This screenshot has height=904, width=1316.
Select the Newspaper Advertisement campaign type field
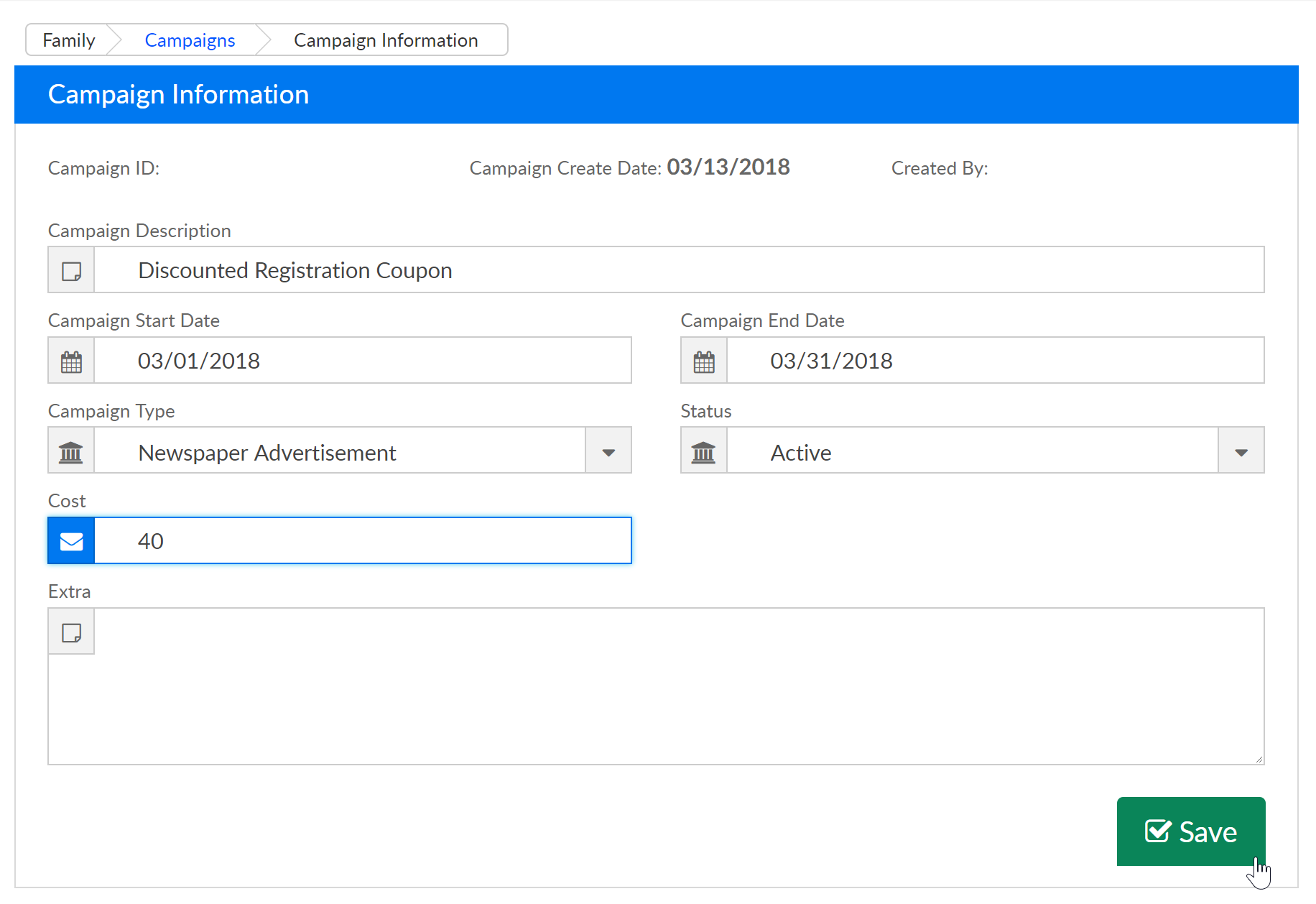(x=340, y=451)
